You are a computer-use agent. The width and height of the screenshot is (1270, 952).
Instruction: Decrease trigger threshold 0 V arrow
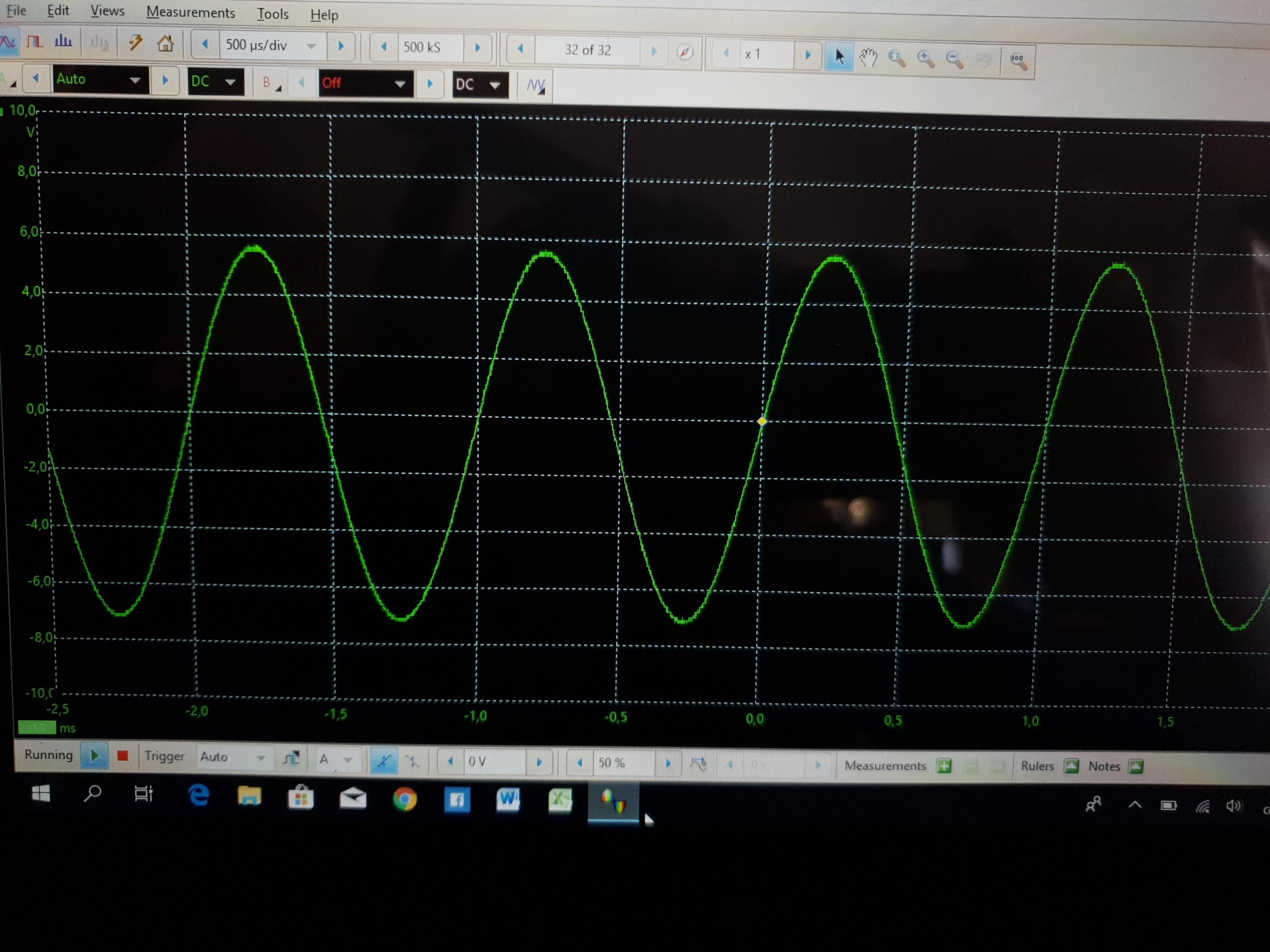[451, 761]
